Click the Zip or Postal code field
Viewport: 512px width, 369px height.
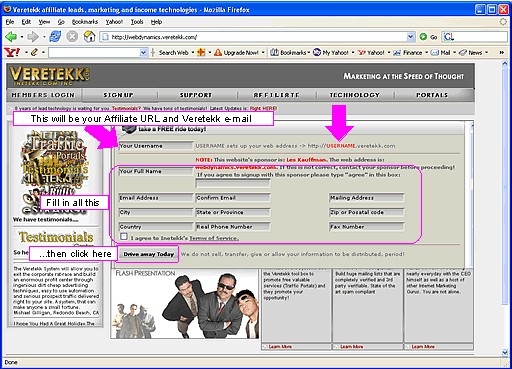click(x=366, y=212)
